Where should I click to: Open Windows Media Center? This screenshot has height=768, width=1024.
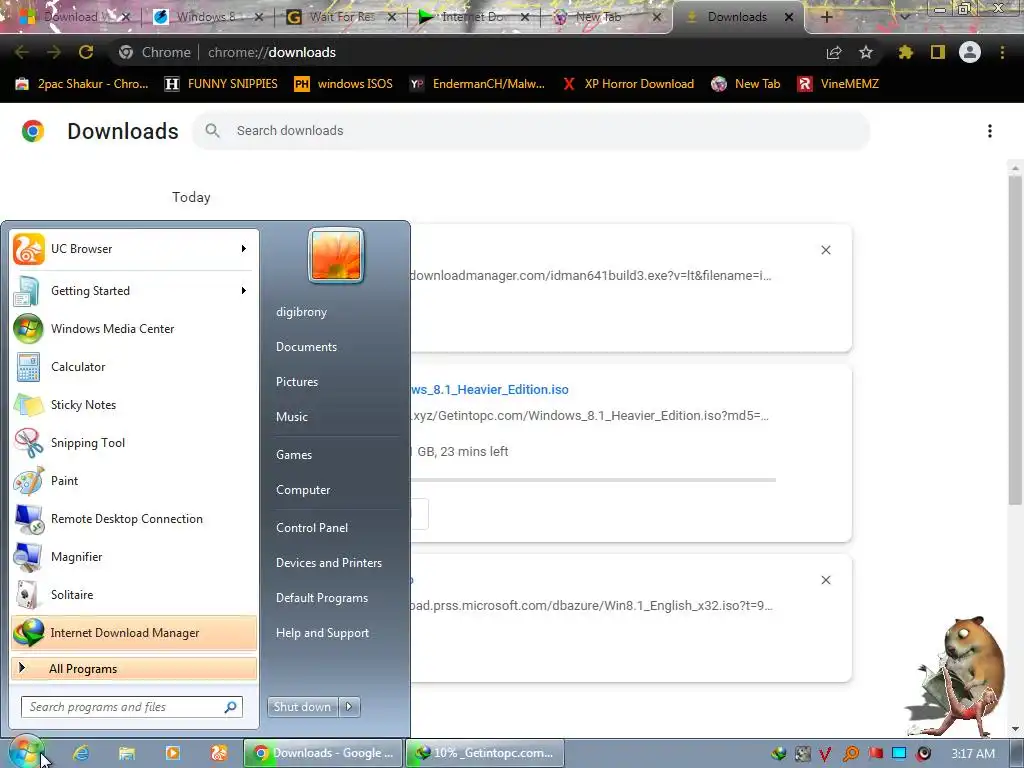point(134,328)
